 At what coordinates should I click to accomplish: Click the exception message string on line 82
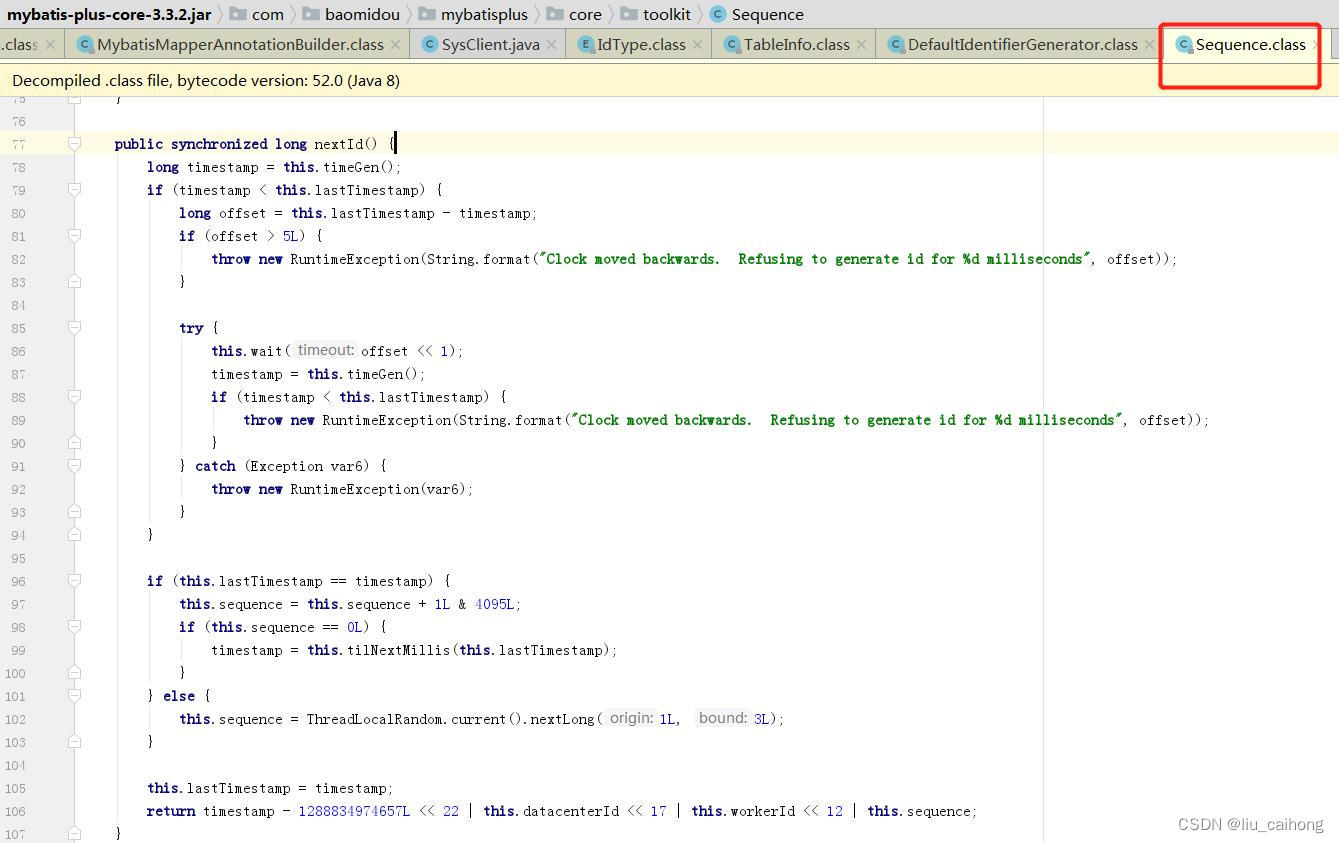pos(815,259)
